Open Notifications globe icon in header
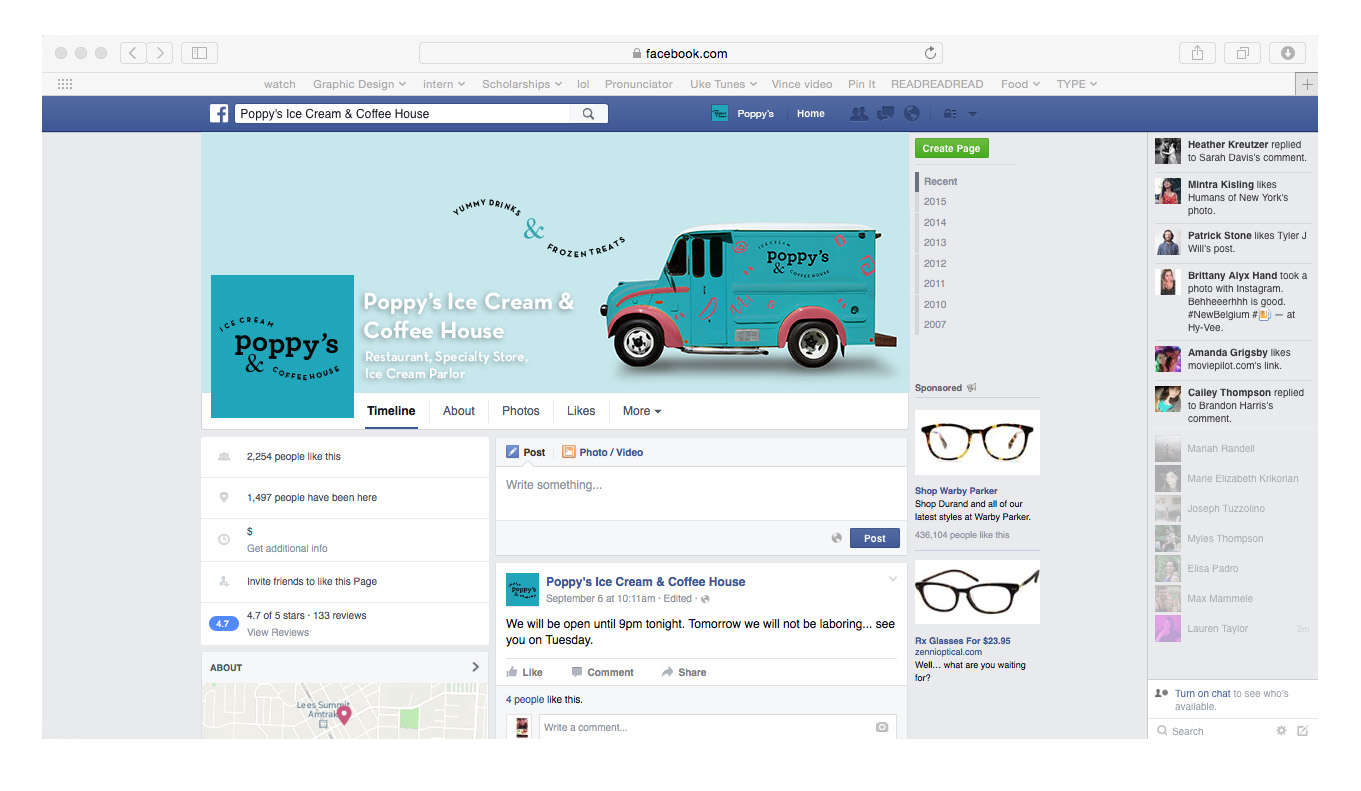Viewport: 1361px width, 791px height. (x=911, y=114)
